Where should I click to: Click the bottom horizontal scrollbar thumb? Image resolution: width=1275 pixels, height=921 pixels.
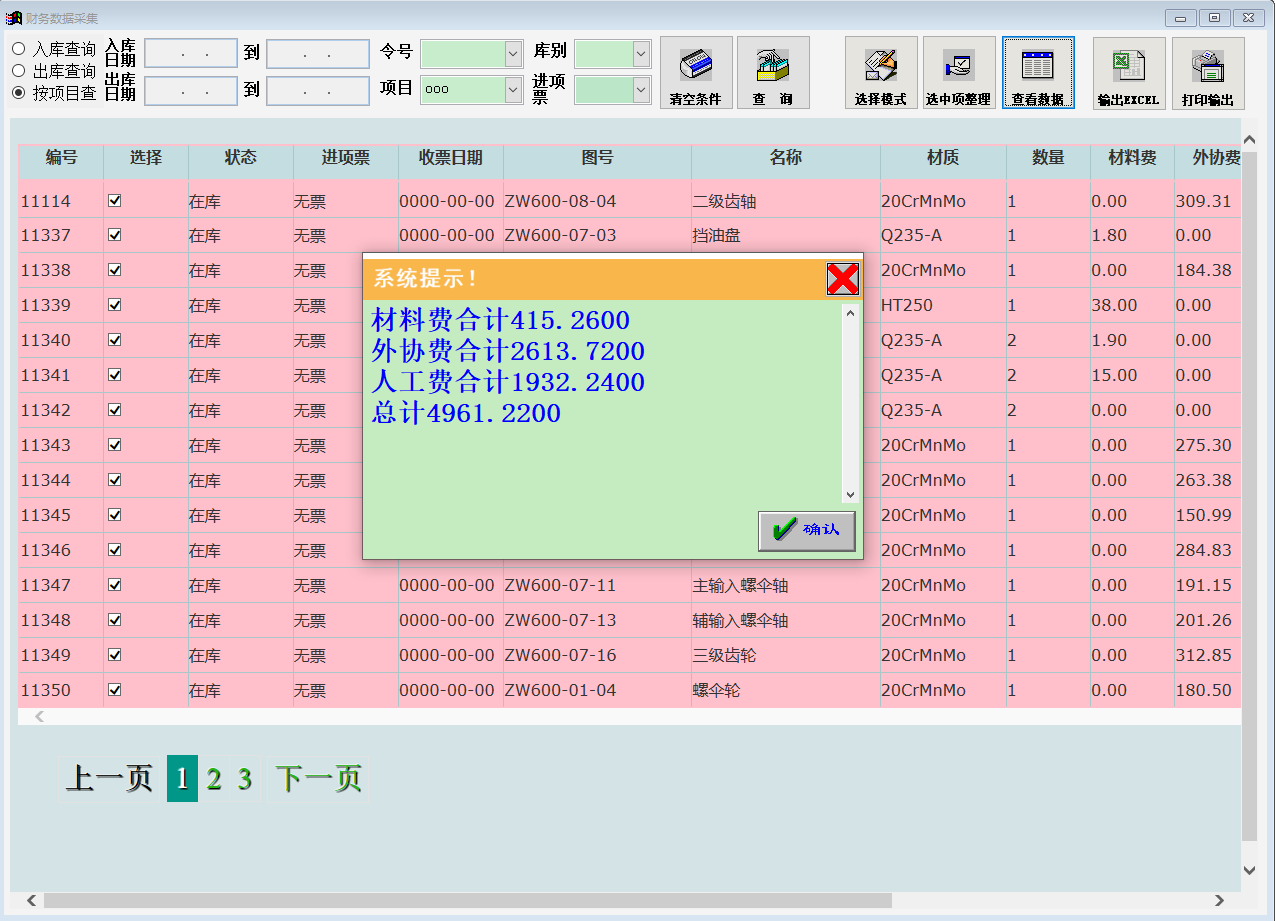click(467, 901)
